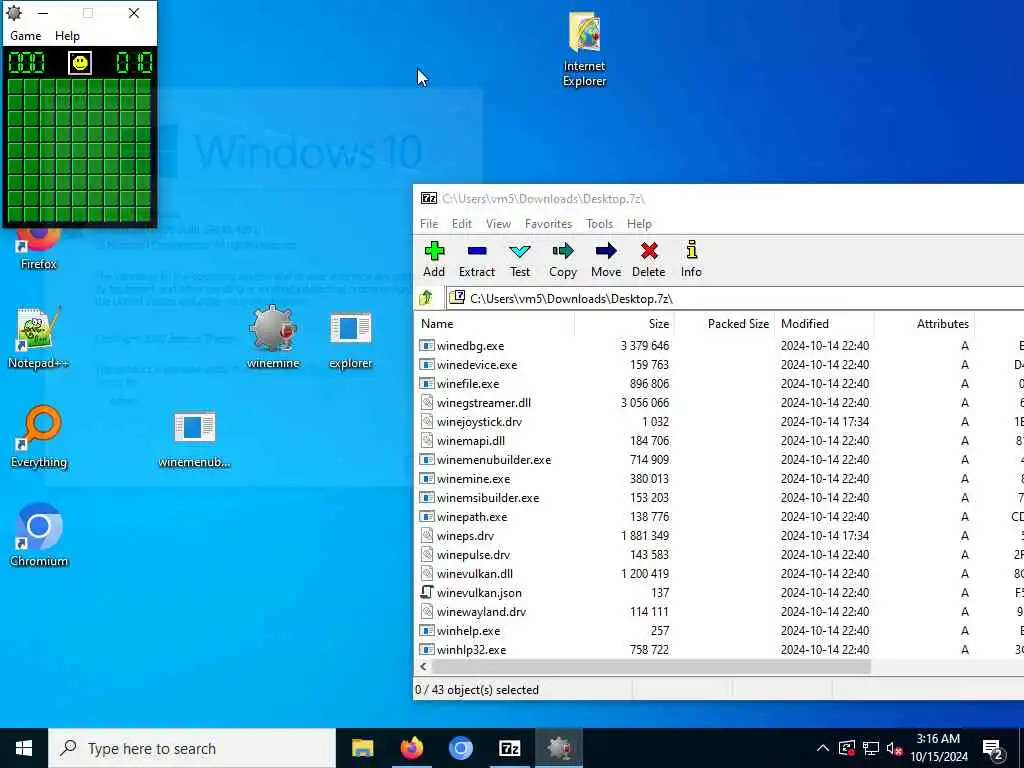Select the Firefox desktop shortcut
1024x768 pixels.
pyautogui.click(x=39, y=249)
